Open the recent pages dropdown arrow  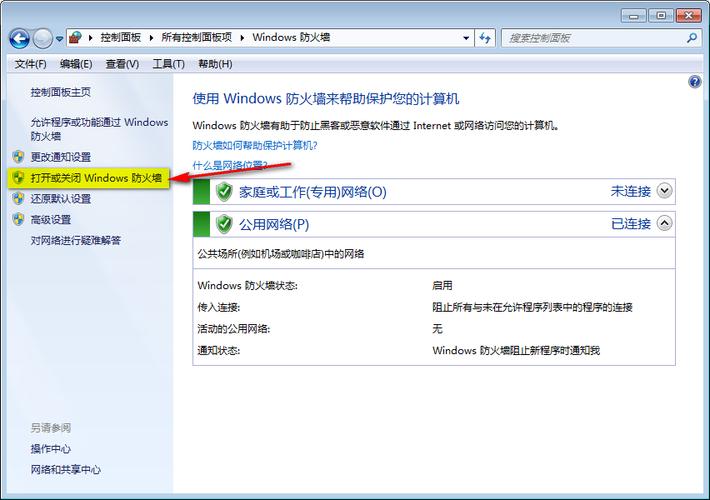59,39
